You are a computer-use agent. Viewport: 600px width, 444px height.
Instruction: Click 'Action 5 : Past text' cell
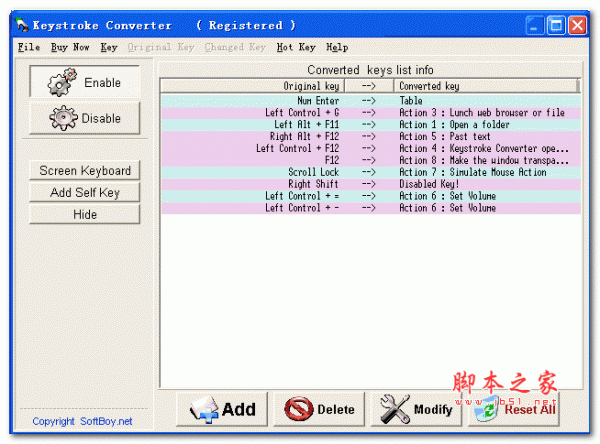[x=445, y=136]
